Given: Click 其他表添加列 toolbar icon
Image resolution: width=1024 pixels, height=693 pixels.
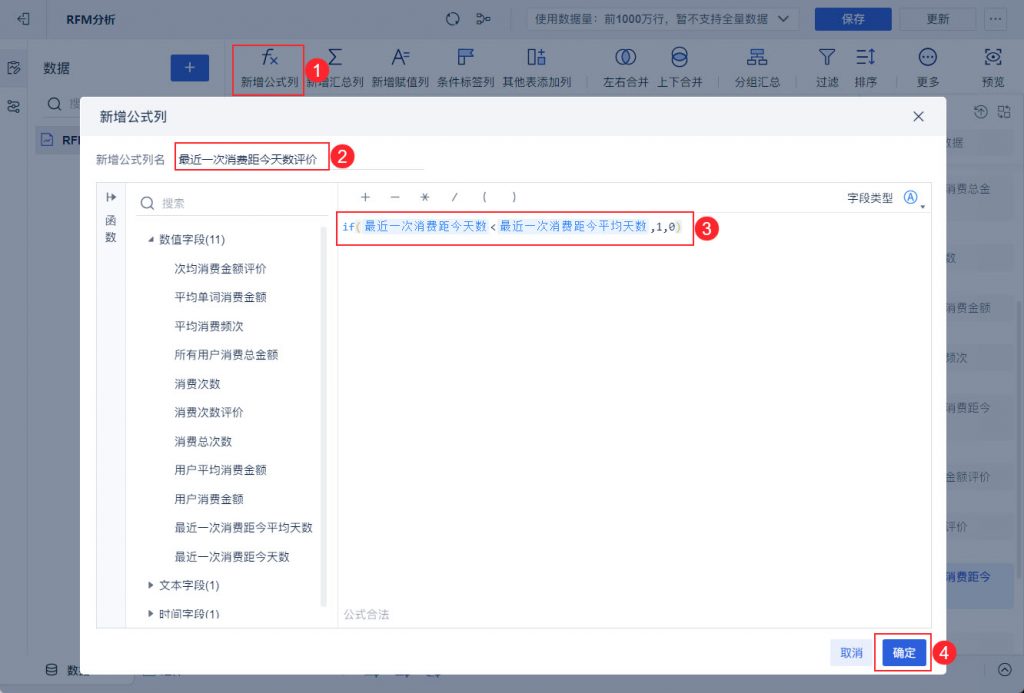Looking at the screenshot, I should tap(536, 57).
